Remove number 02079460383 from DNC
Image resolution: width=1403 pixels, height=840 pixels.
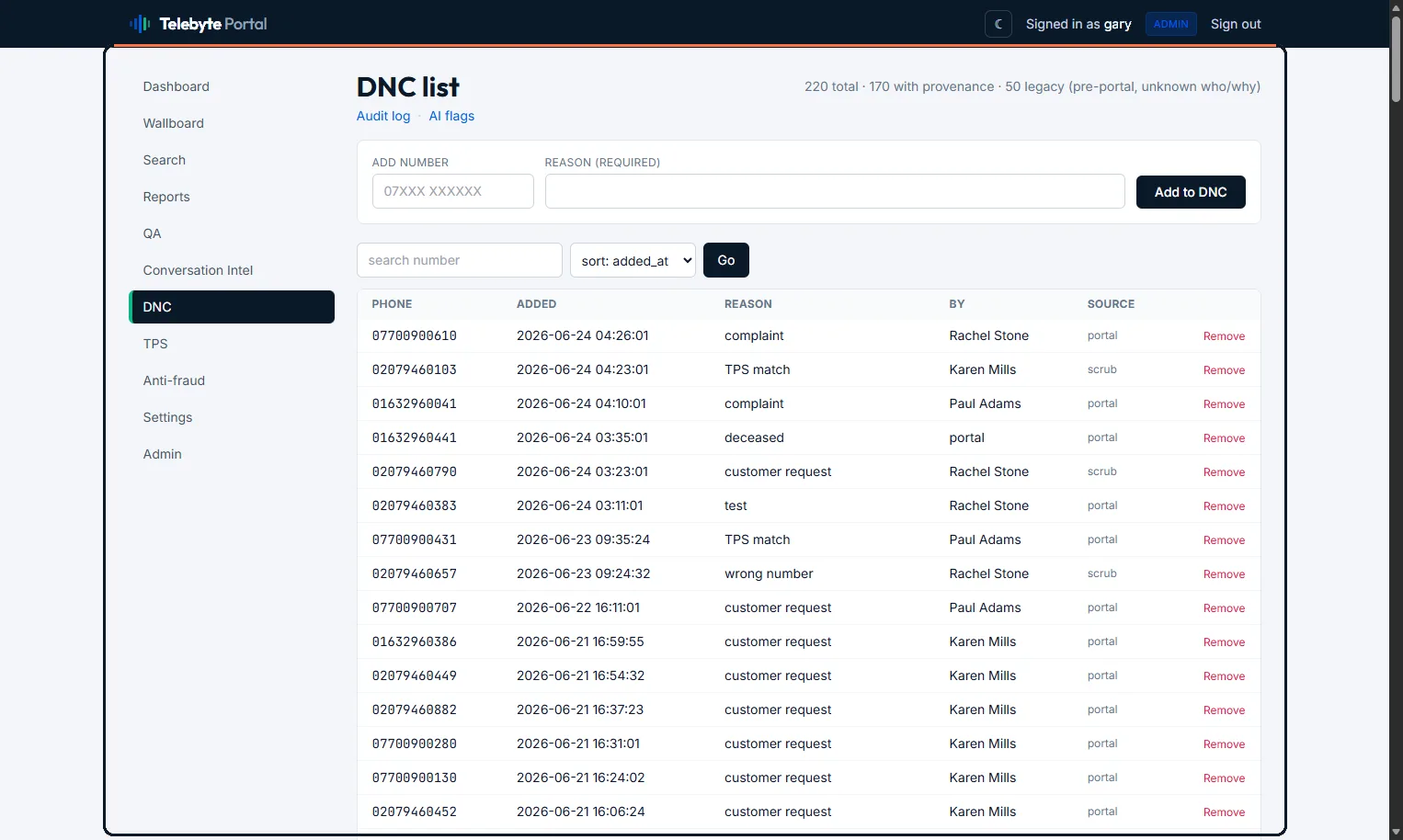point(1224,506)
